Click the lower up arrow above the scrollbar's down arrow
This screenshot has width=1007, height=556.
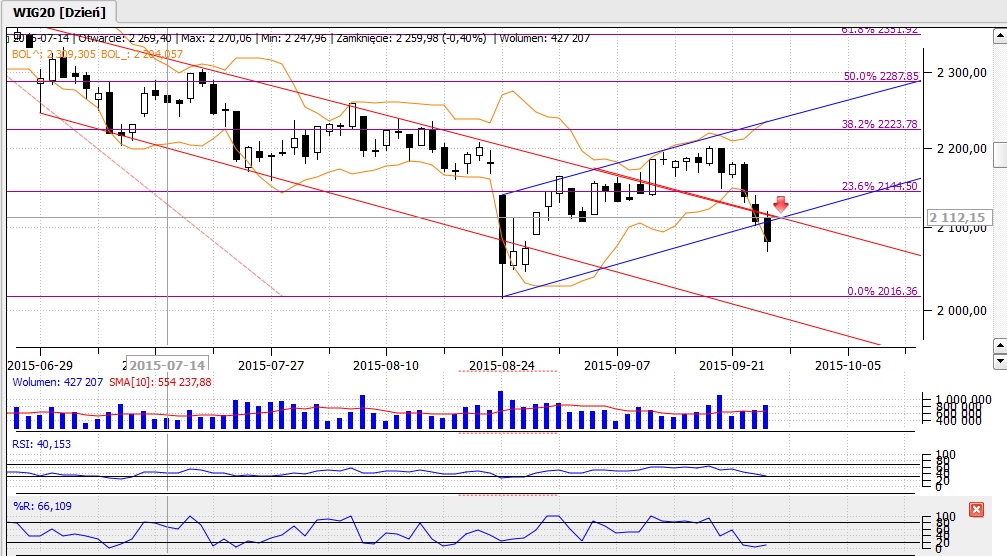pyautogui.click(x=999, y=346)
